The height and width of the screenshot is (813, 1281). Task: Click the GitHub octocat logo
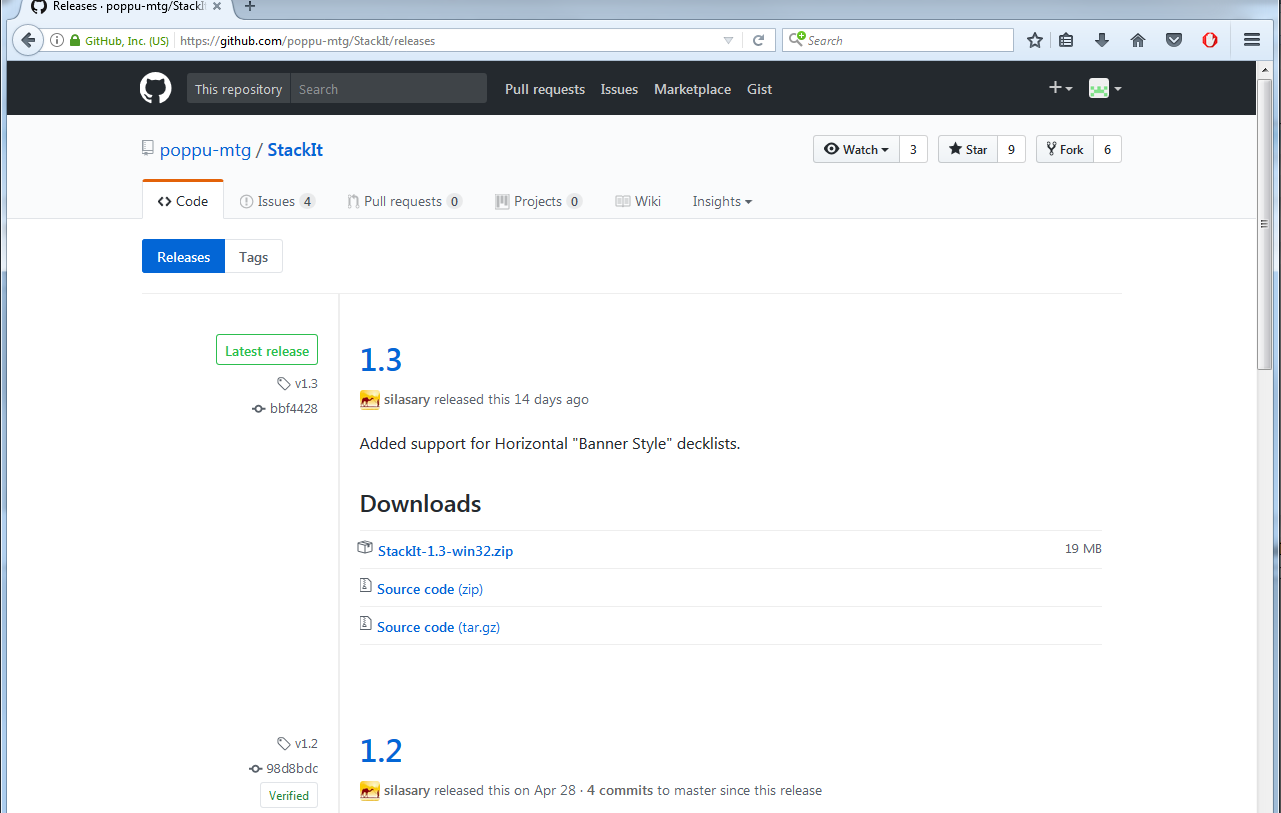[x=155, y=88]
